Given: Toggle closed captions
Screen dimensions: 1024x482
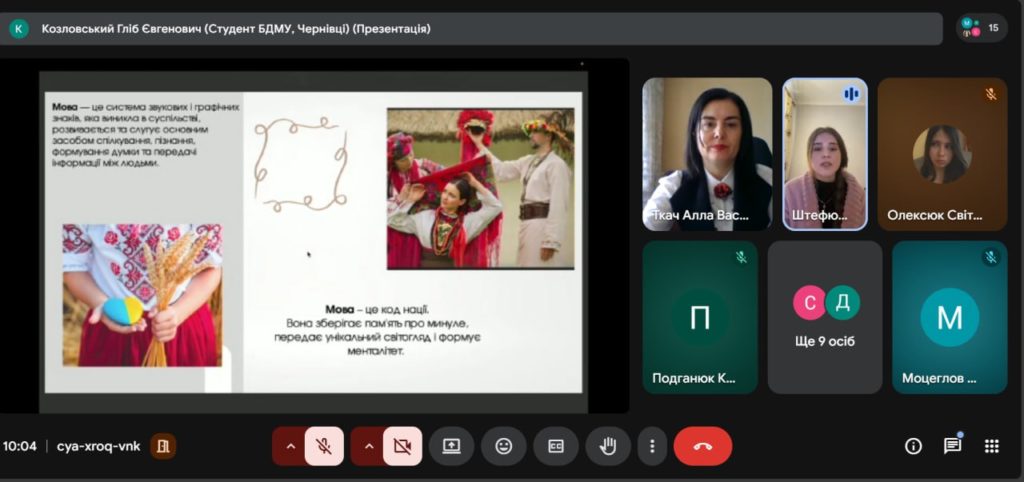Looking at the screenshot, I should coord(555,446).
